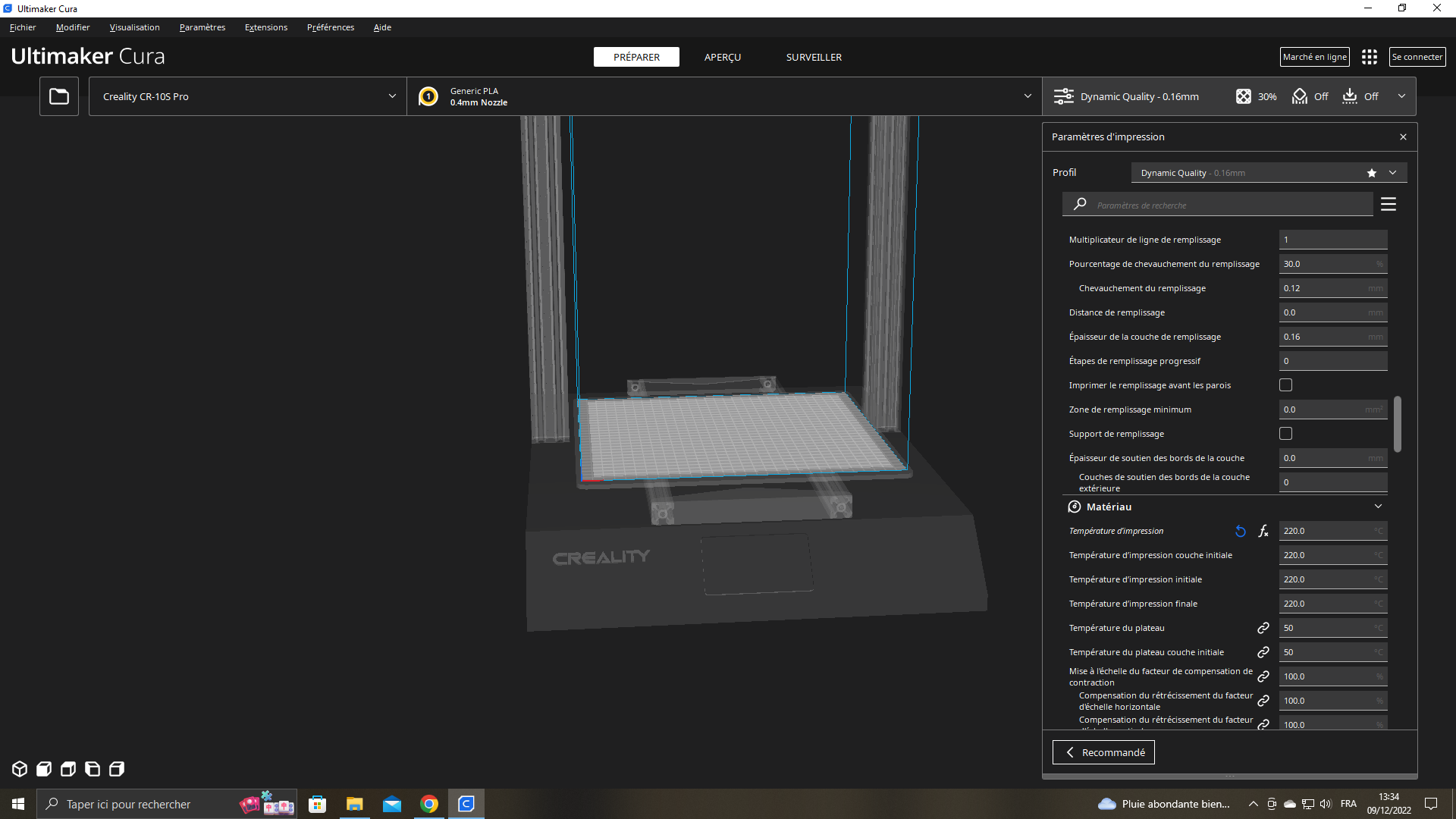
Task: Click link icon for Mise à l'échelle du facteur
Action: pyautogui.click(x=1263, y=676)
